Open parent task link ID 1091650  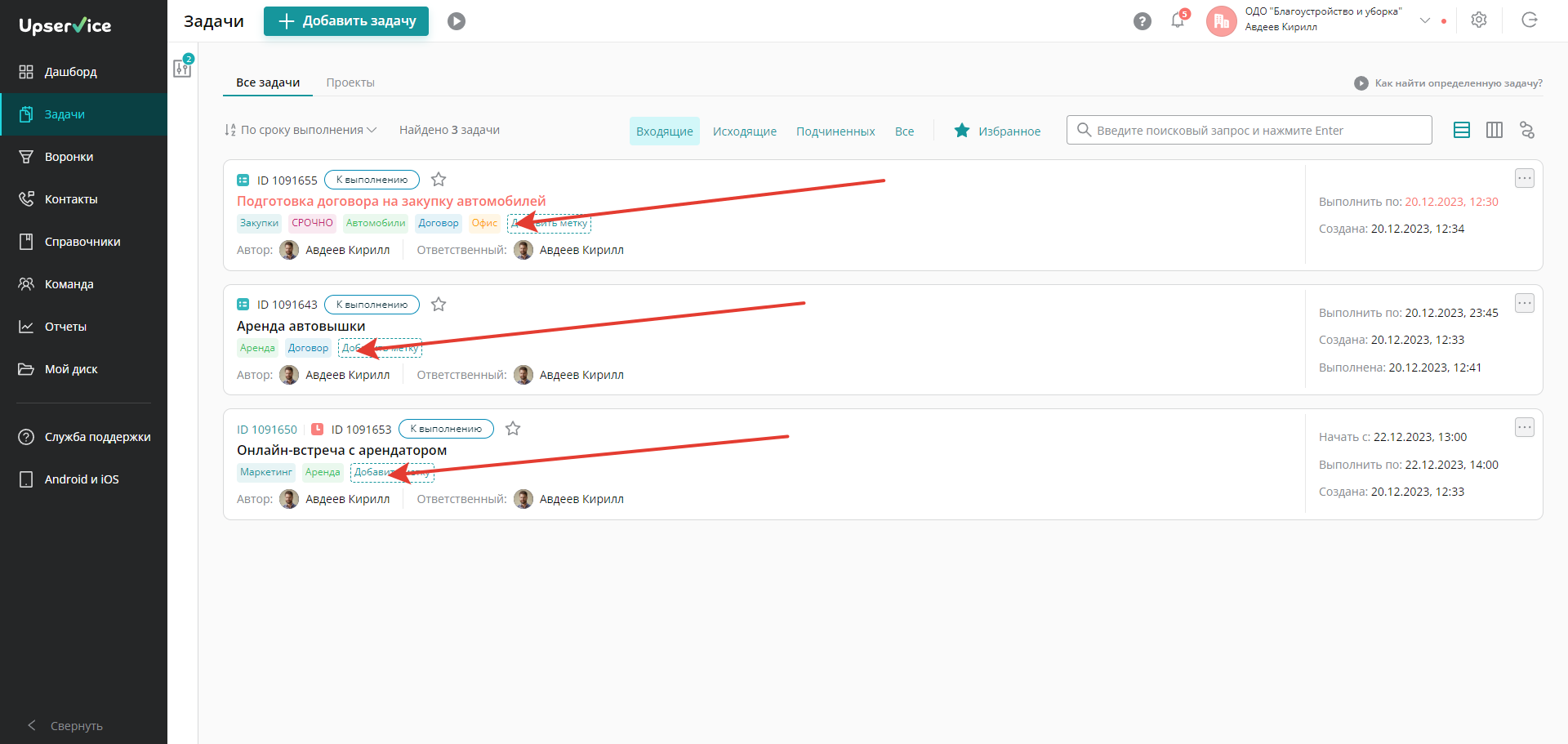point(267,430)
